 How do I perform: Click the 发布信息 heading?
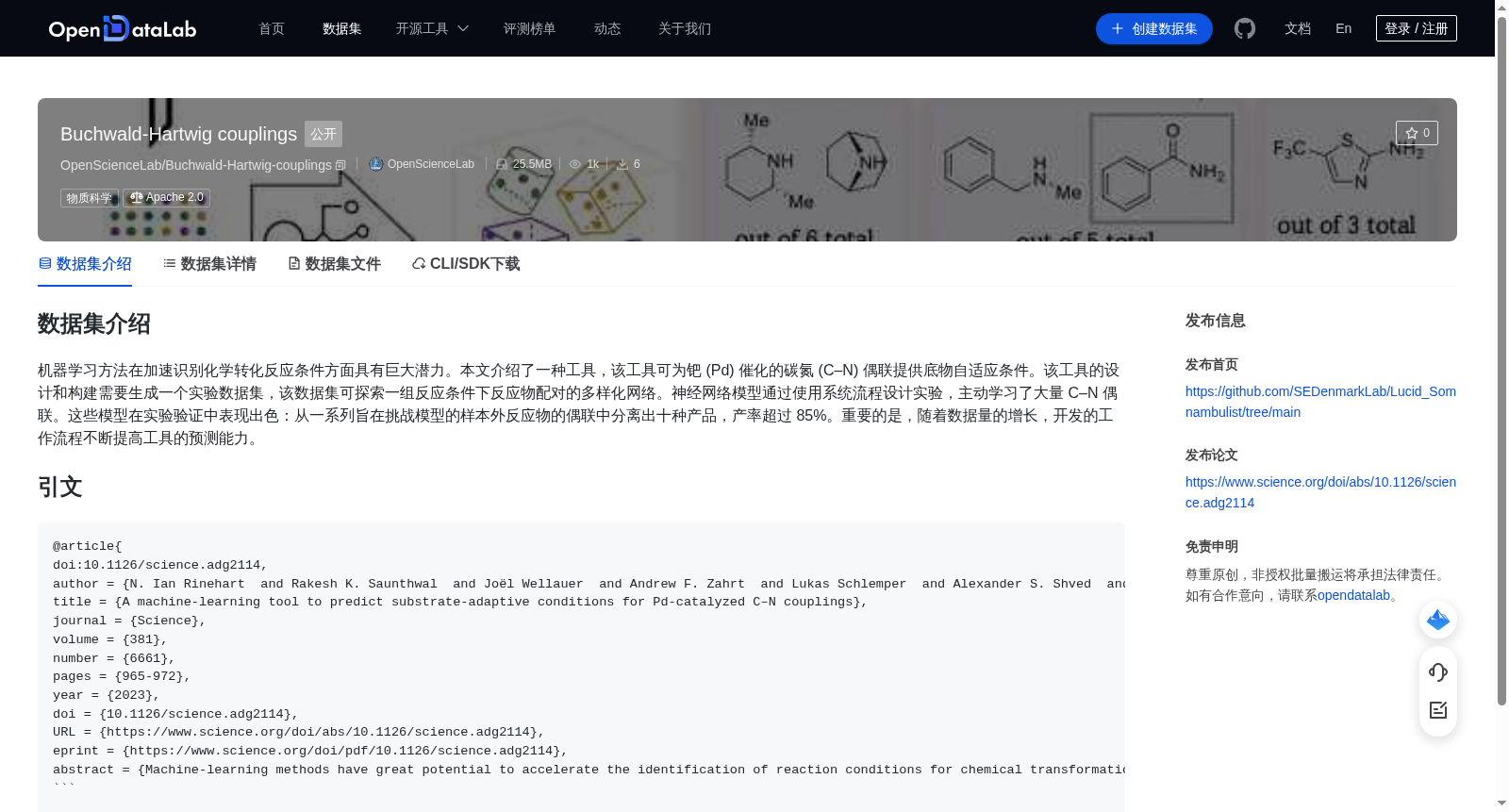[x=1216, y=321]
